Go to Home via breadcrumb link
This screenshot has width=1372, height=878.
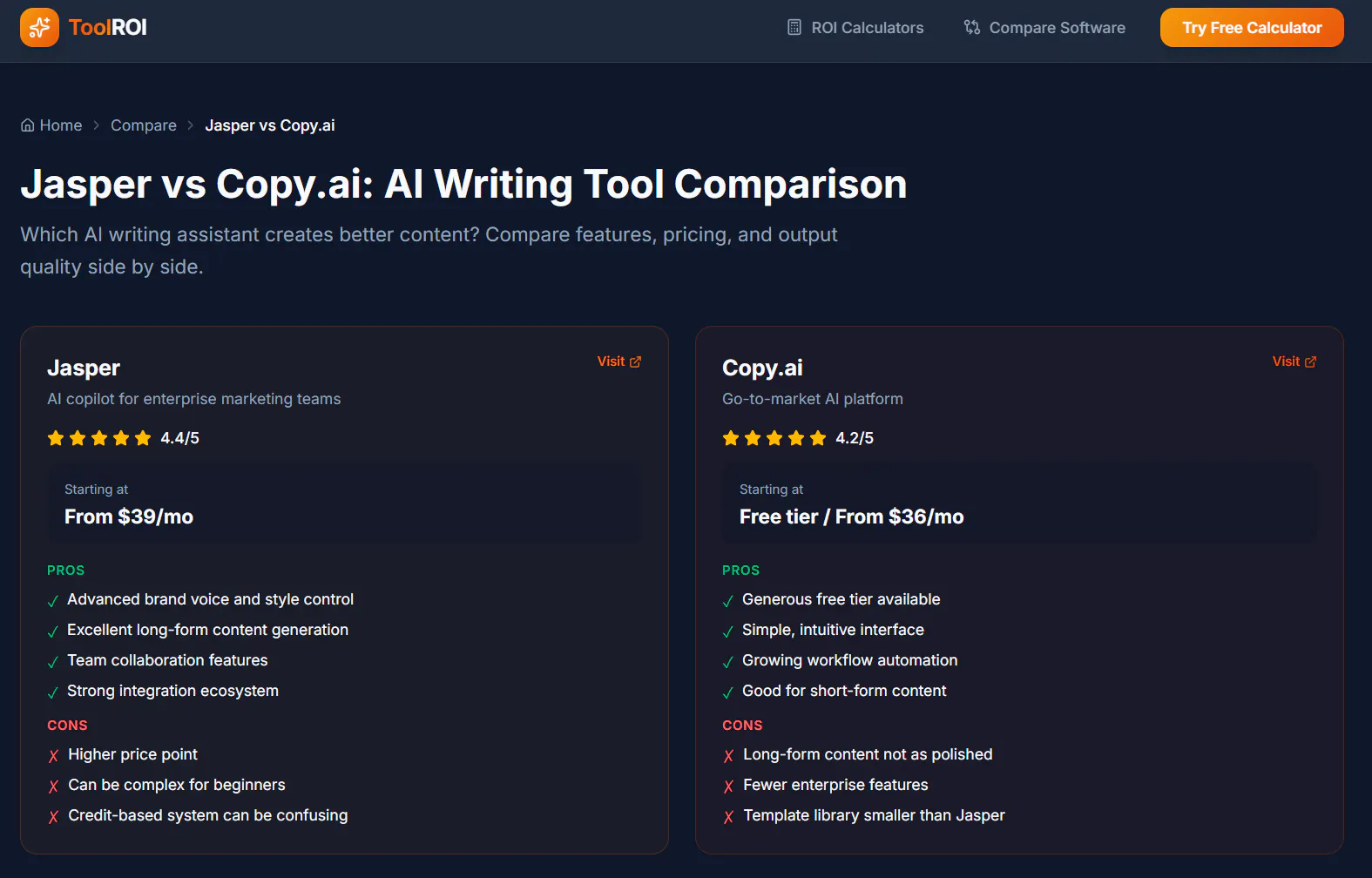click(x=51, y=125)
